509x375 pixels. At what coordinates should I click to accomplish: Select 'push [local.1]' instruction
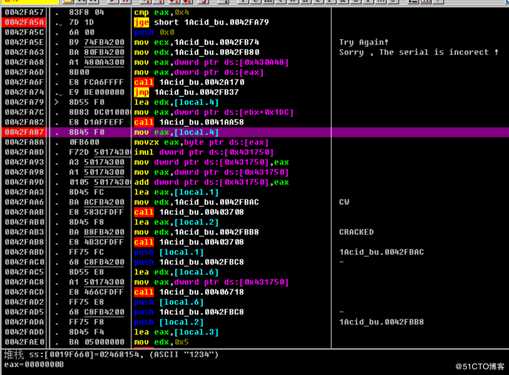169,252
